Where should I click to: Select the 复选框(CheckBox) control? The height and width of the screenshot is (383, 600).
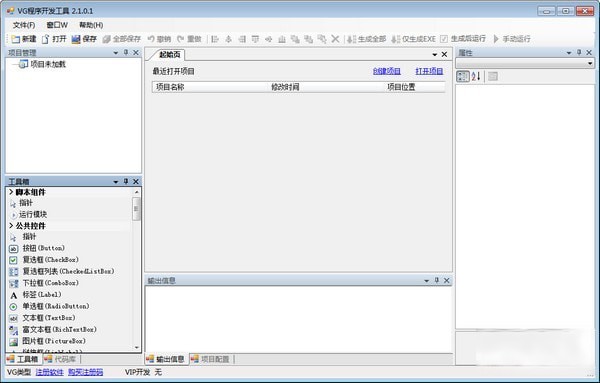pos(50,260)
